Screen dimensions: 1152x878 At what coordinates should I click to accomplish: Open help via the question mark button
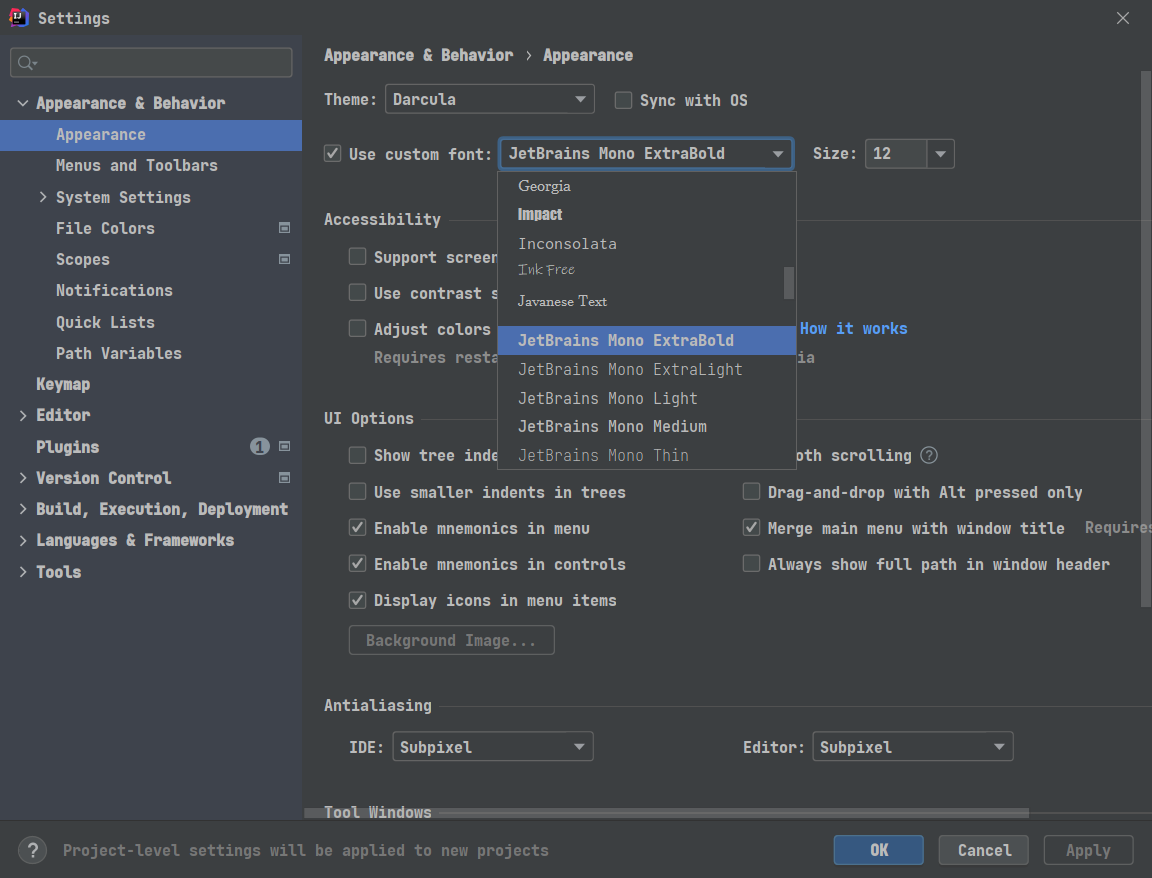click(32, 850)
